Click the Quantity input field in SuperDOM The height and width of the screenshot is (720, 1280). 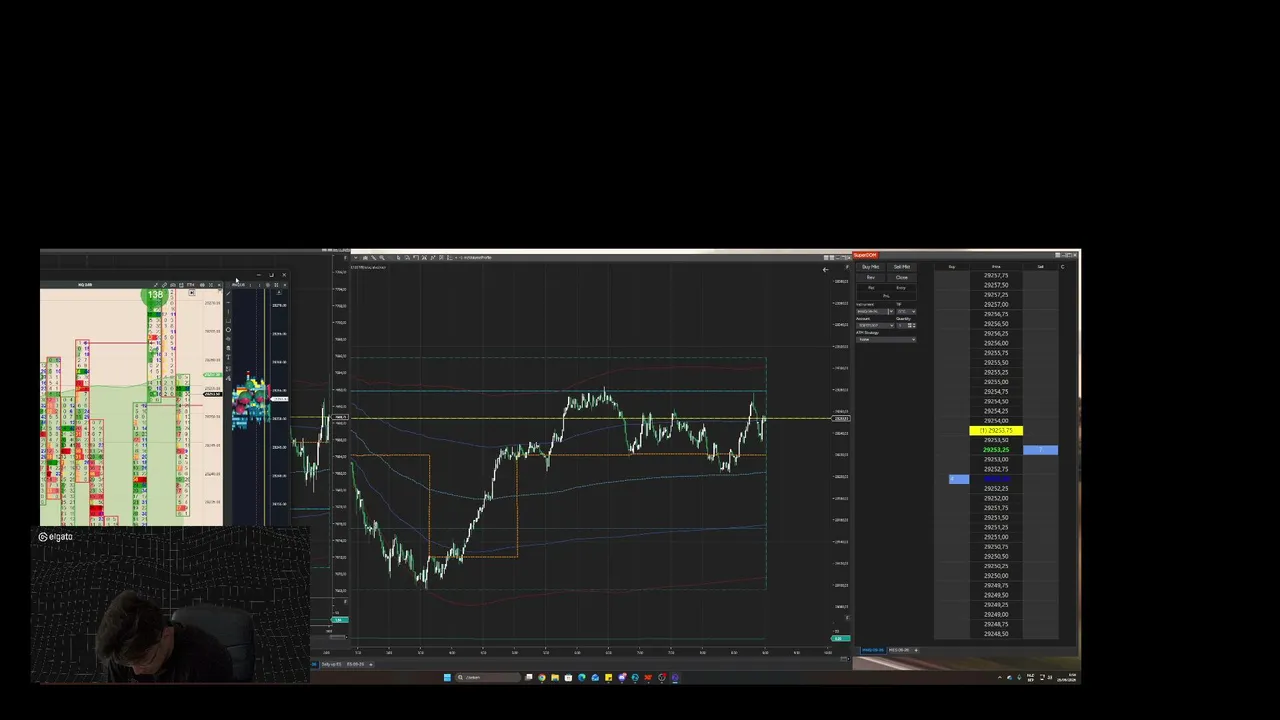(x=902, y=325)
